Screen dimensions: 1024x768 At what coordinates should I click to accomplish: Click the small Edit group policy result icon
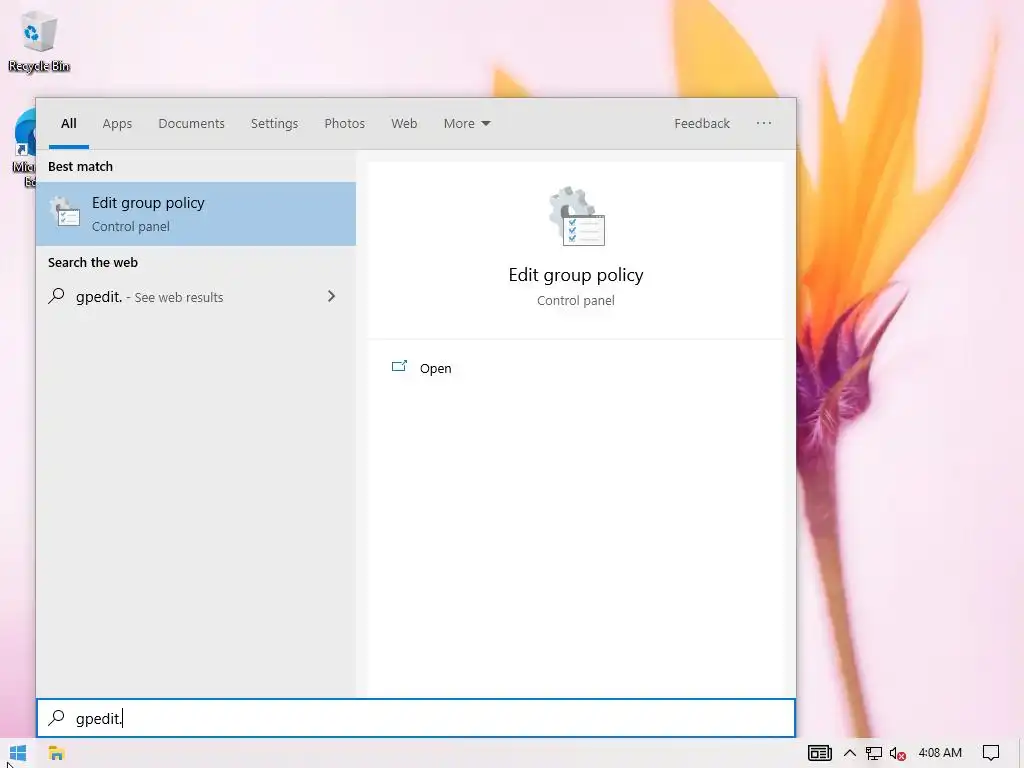pyautogui.click(x=65, y=213)
